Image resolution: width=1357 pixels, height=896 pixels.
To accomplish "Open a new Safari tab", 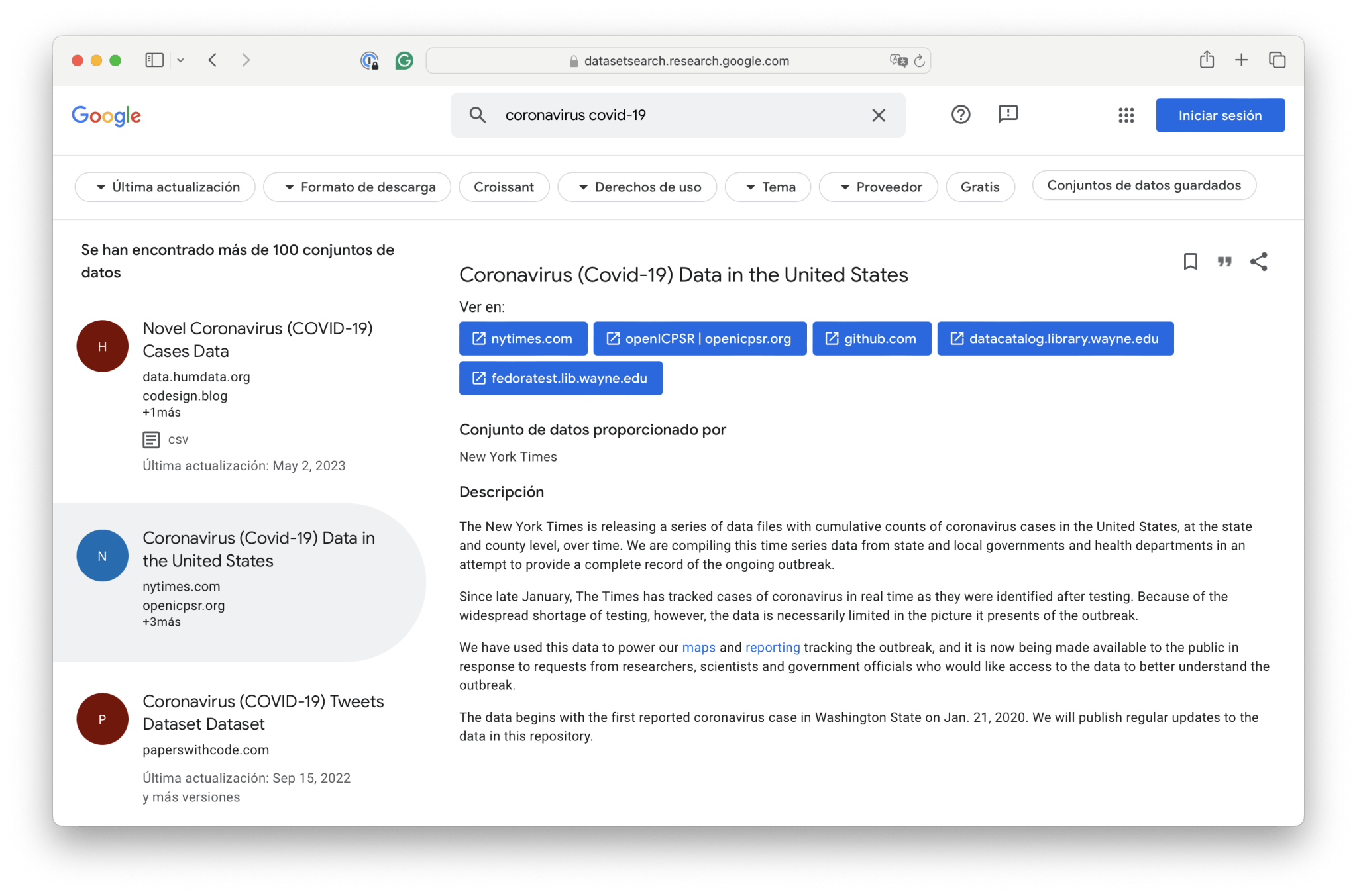I will click(x=1242, y=60).
